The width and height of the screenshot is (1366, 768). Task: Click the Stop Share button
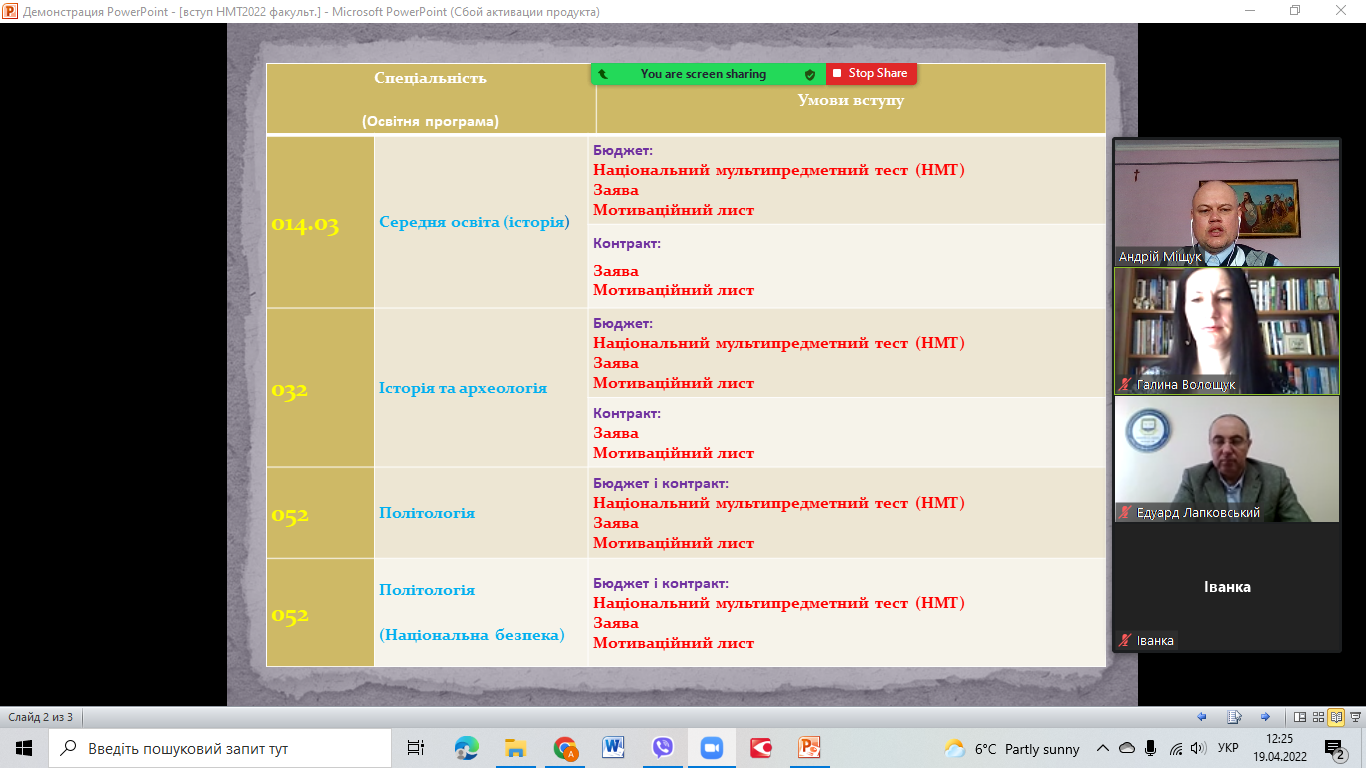coord(870,73)
